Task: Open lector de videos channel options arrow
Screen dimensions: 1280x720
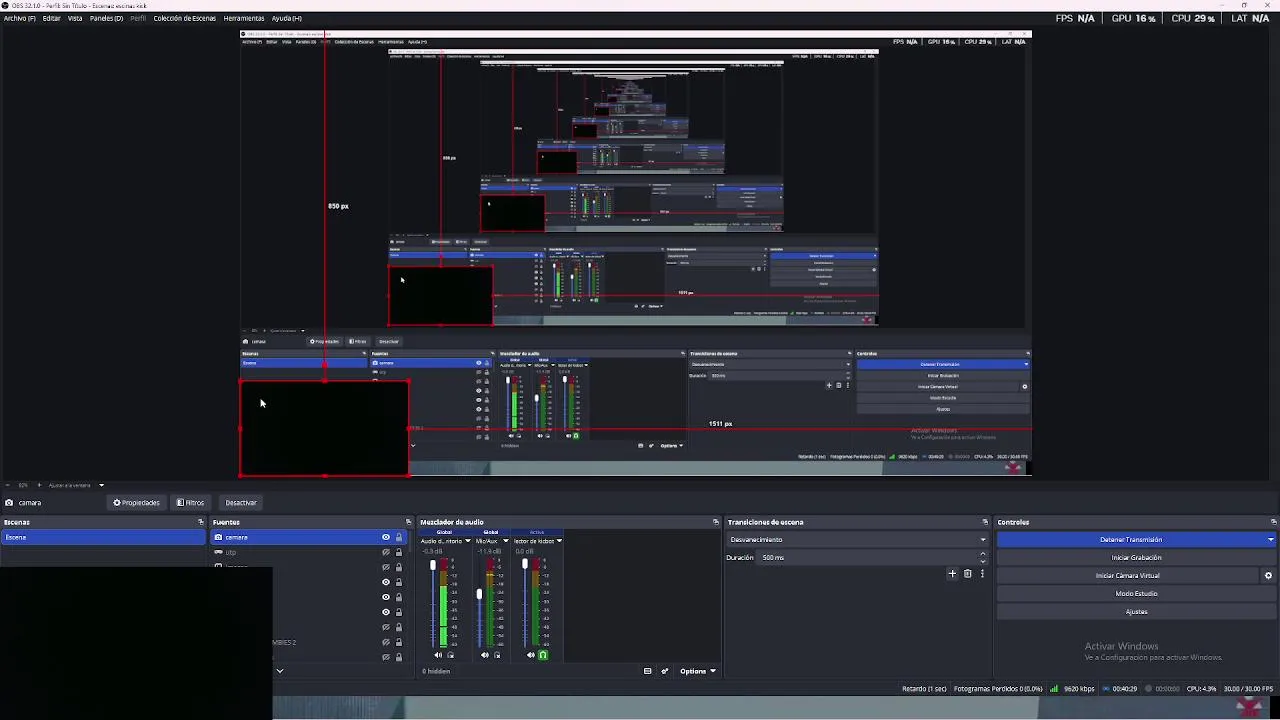Action: (x=559, y=541)
